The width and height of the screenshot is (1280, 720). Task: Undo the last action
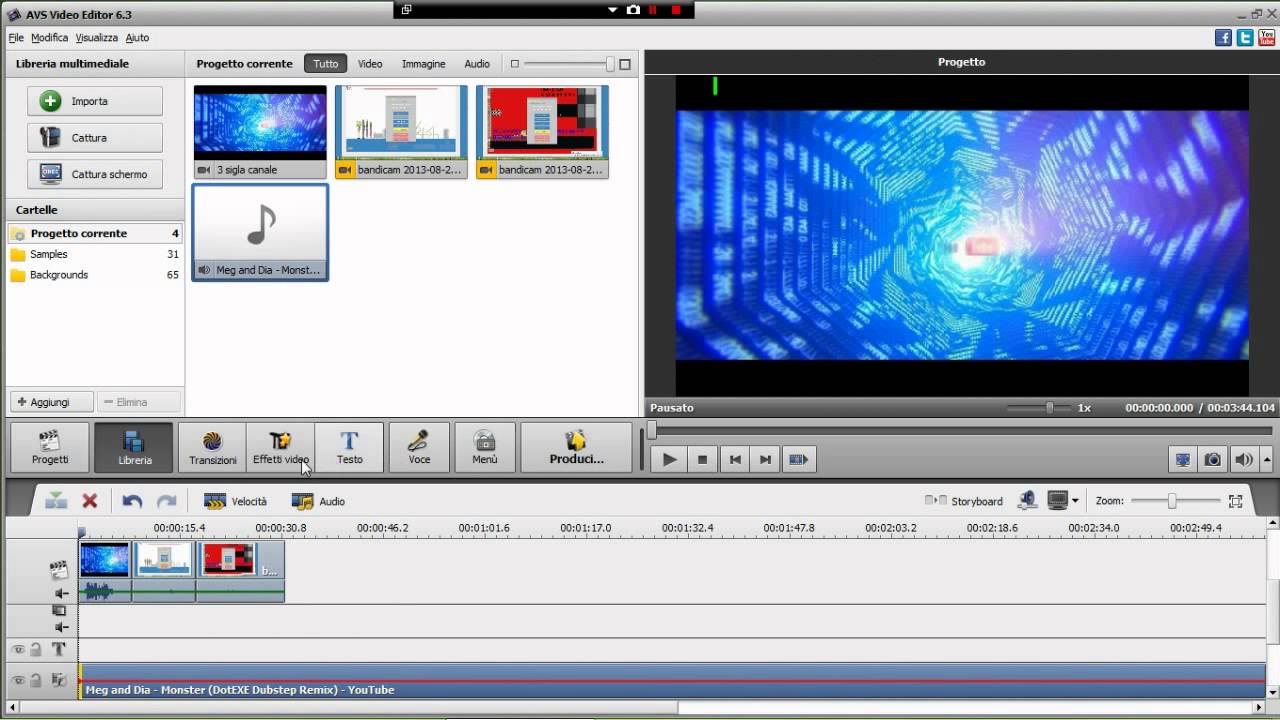pyautogui.click(x=132, y=501)
